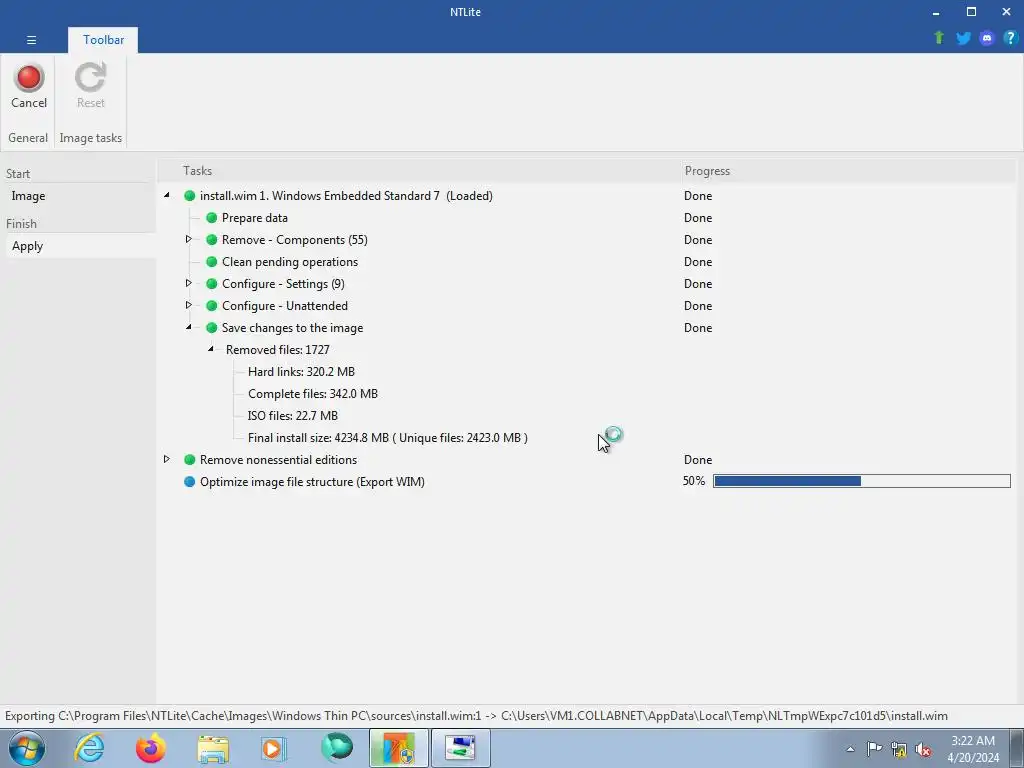
Task: Launch Firefox from taskbar
Action: (x=151, y=748)
